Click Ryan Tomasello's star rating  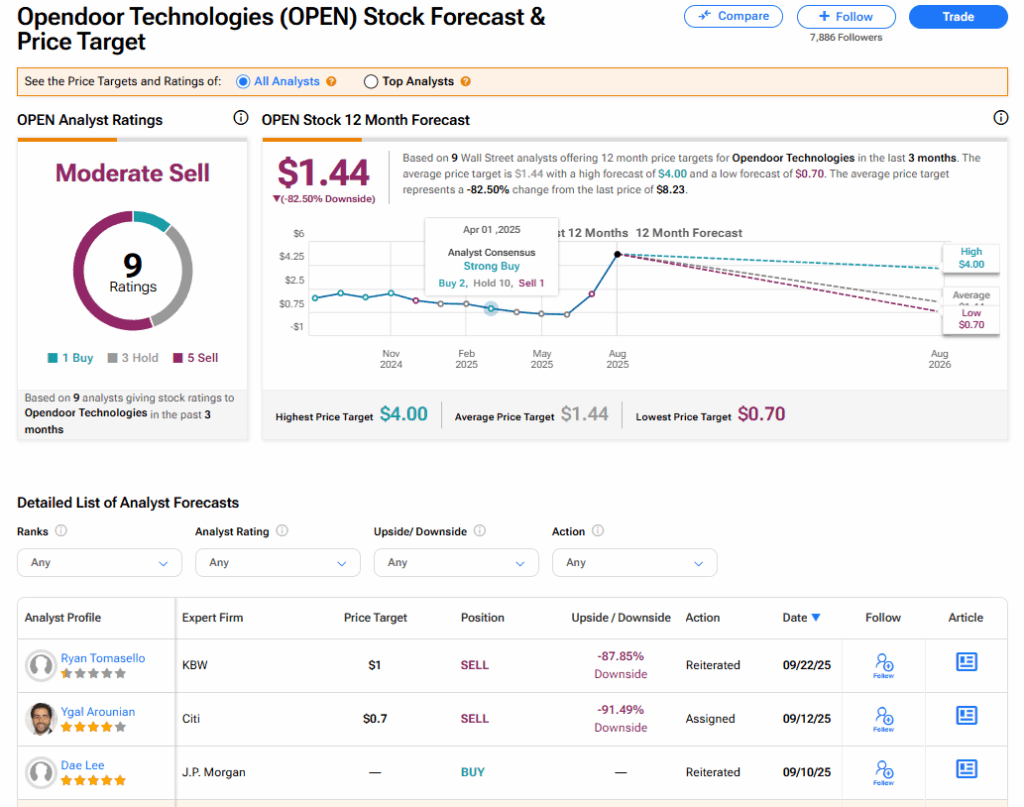[x=93, y=674]
